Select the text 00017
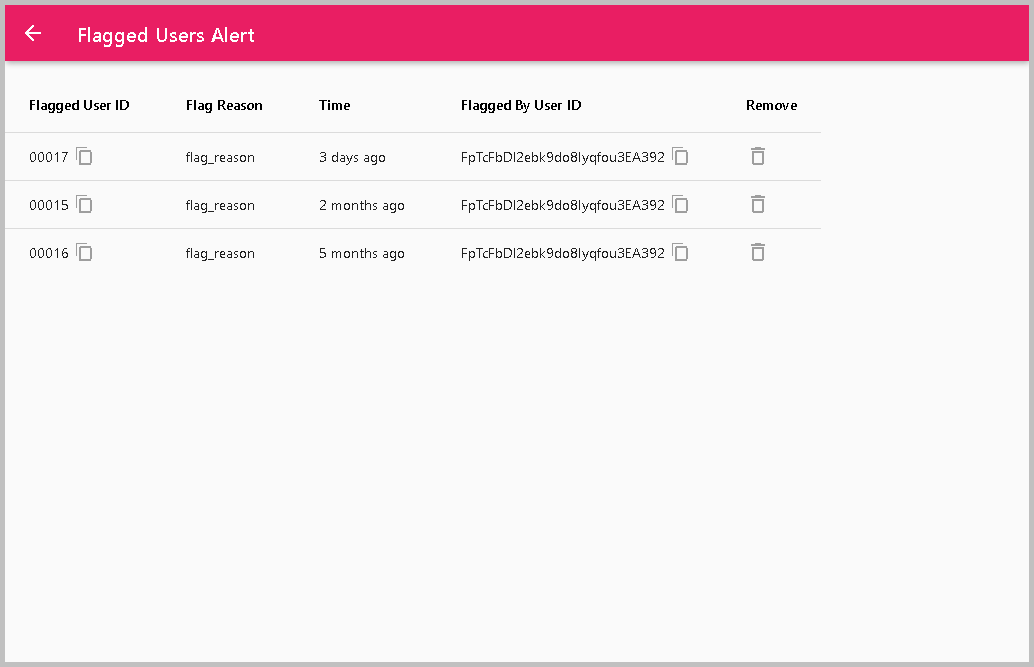This screenshot has width=1034, height=667. click(x=49, y=157)
